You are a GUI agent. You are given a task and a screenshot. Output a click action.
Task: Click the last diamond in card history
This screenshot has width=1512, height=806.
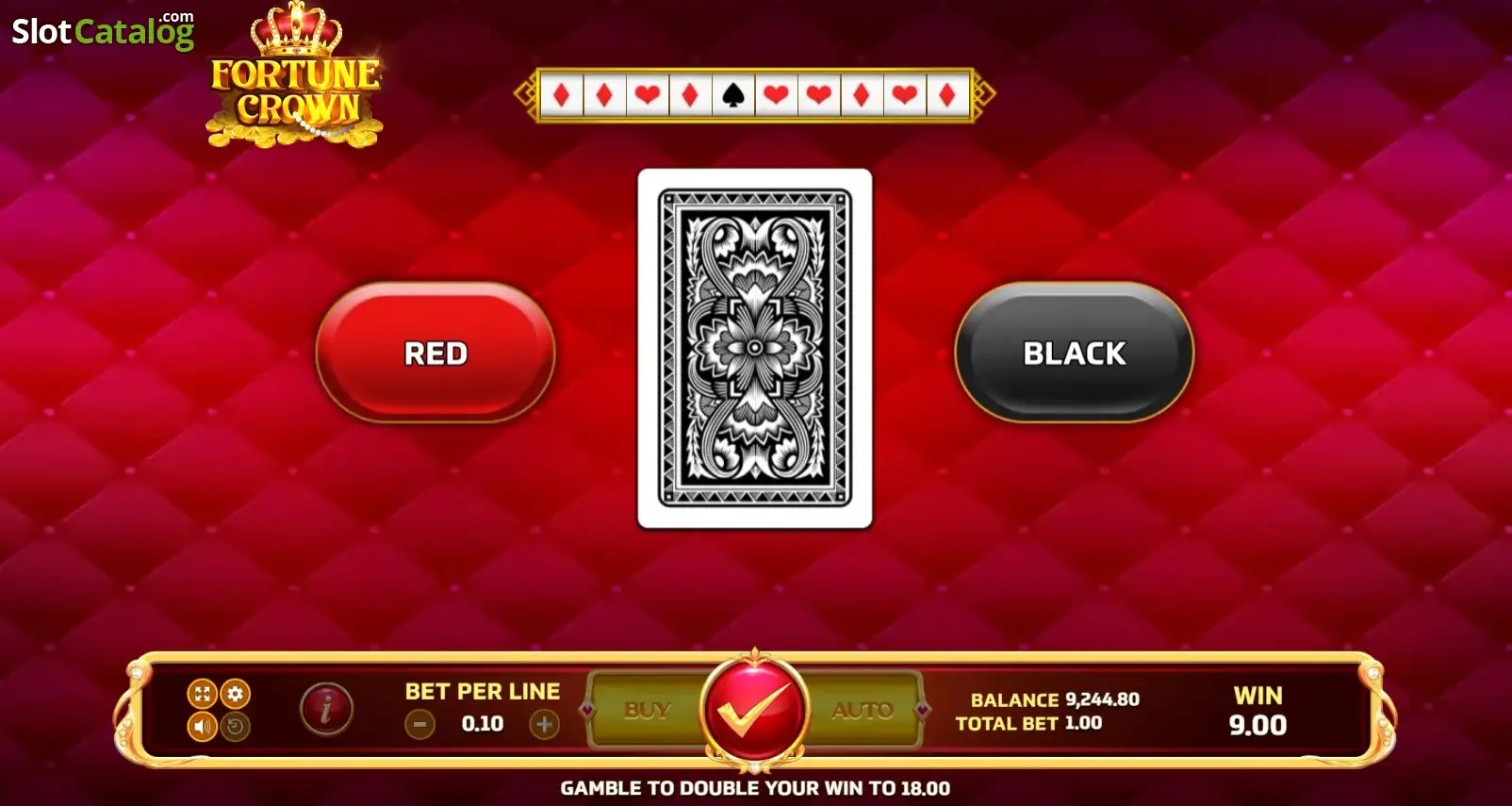click(x=947, y=95)
